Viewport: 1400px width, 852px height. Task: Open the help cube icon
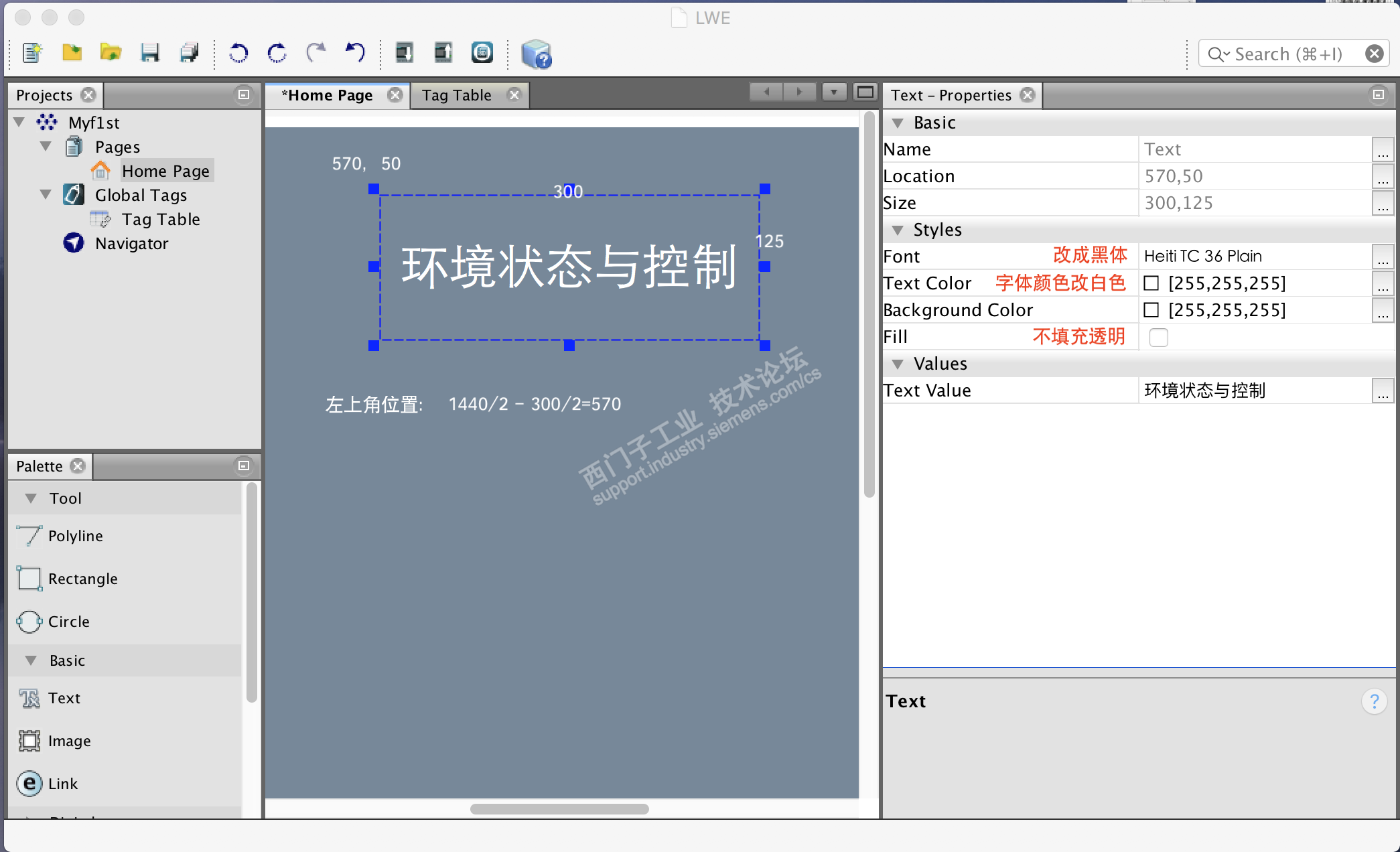coord(536,54)
